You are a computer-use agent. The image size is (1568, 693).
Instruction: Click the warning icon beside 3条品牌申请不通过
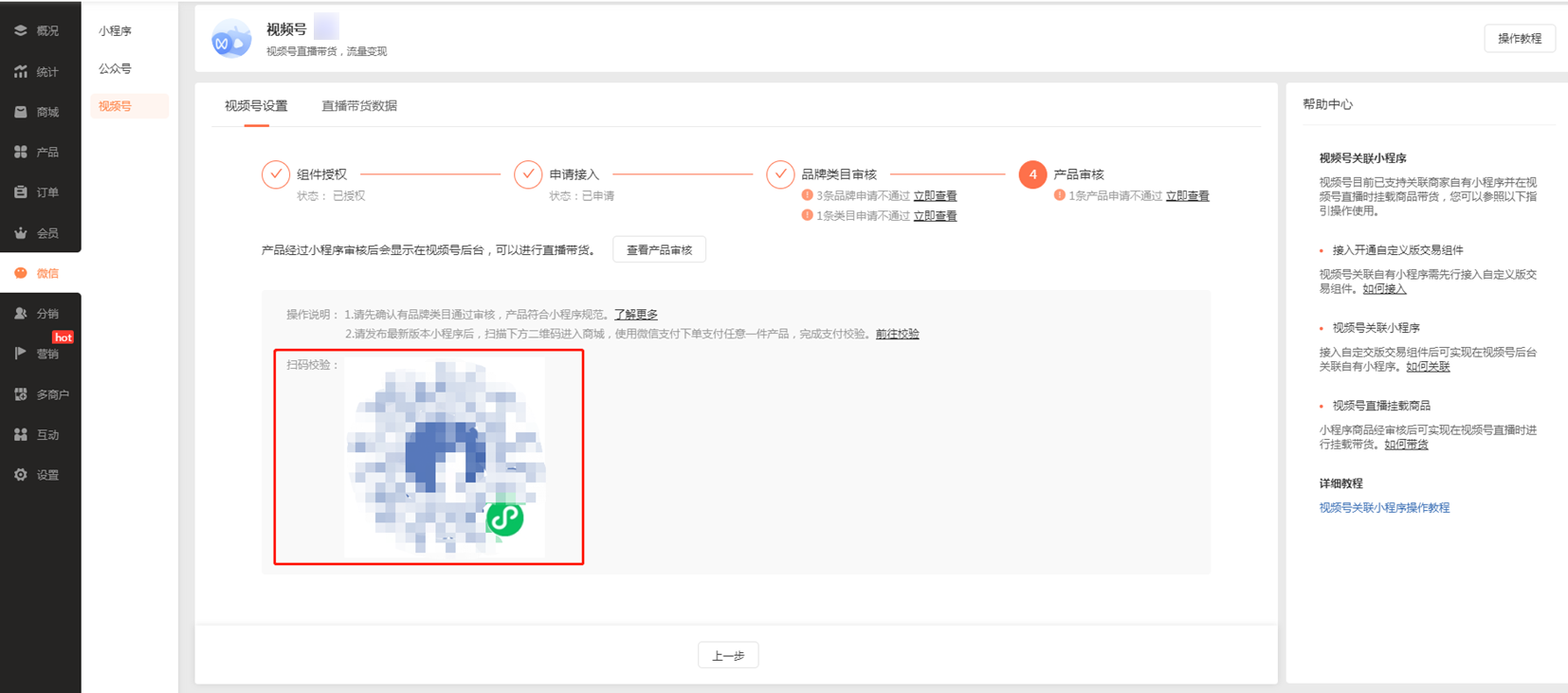(807, 195)
